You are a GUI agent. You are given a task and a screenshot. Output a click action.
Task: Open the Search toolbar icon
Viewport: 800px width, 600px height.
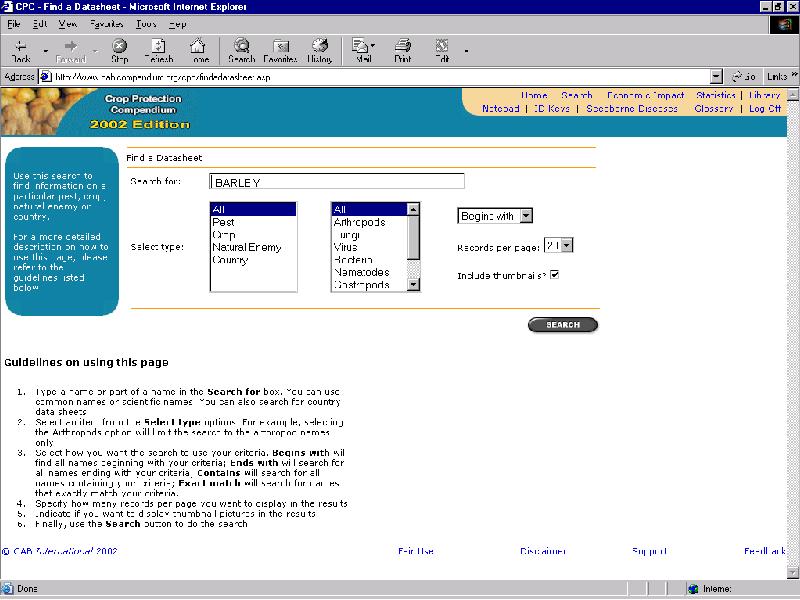(x=241, y=51)
